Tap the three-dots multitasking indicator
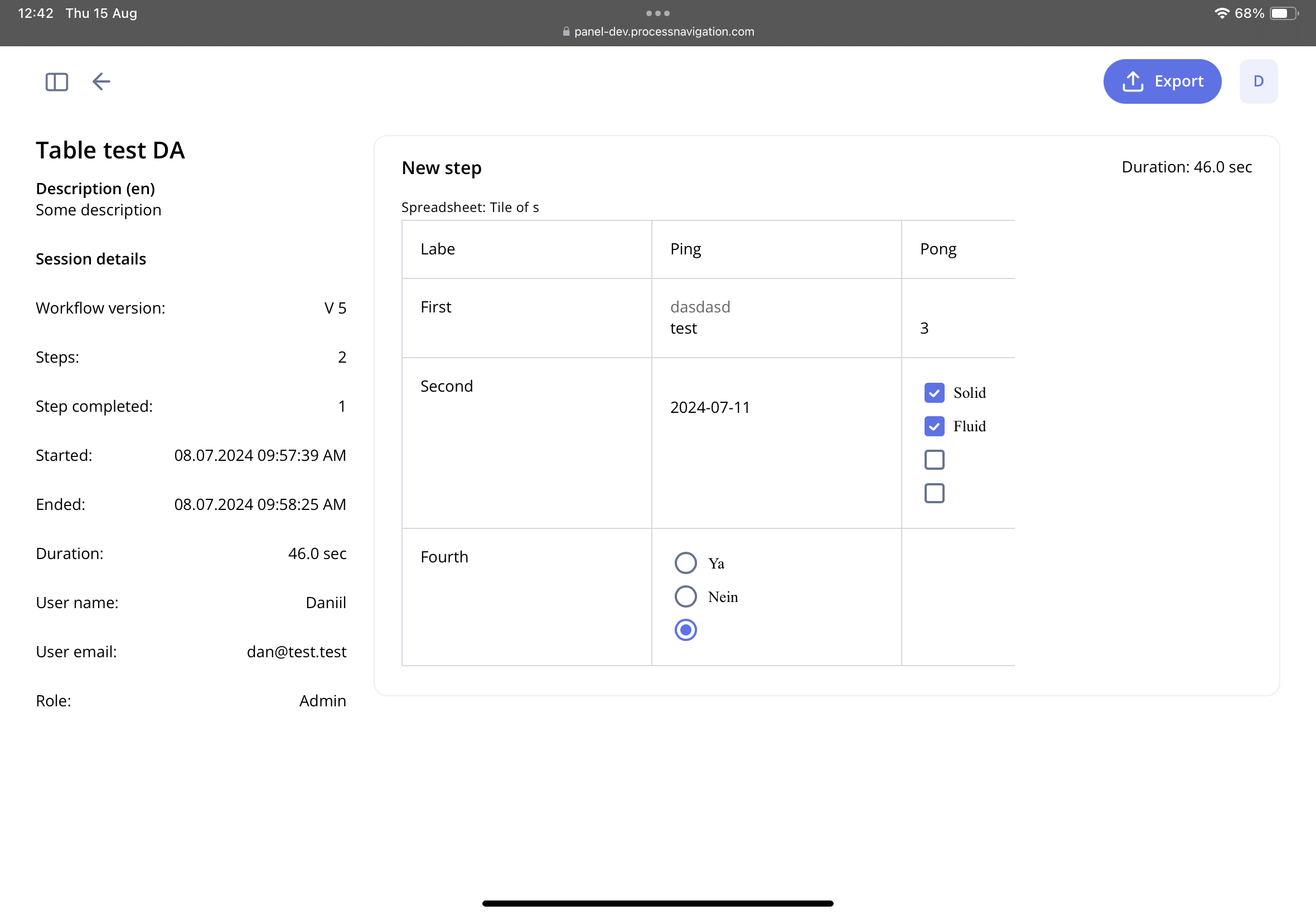1316x915 pixels. tap(657, 13)
